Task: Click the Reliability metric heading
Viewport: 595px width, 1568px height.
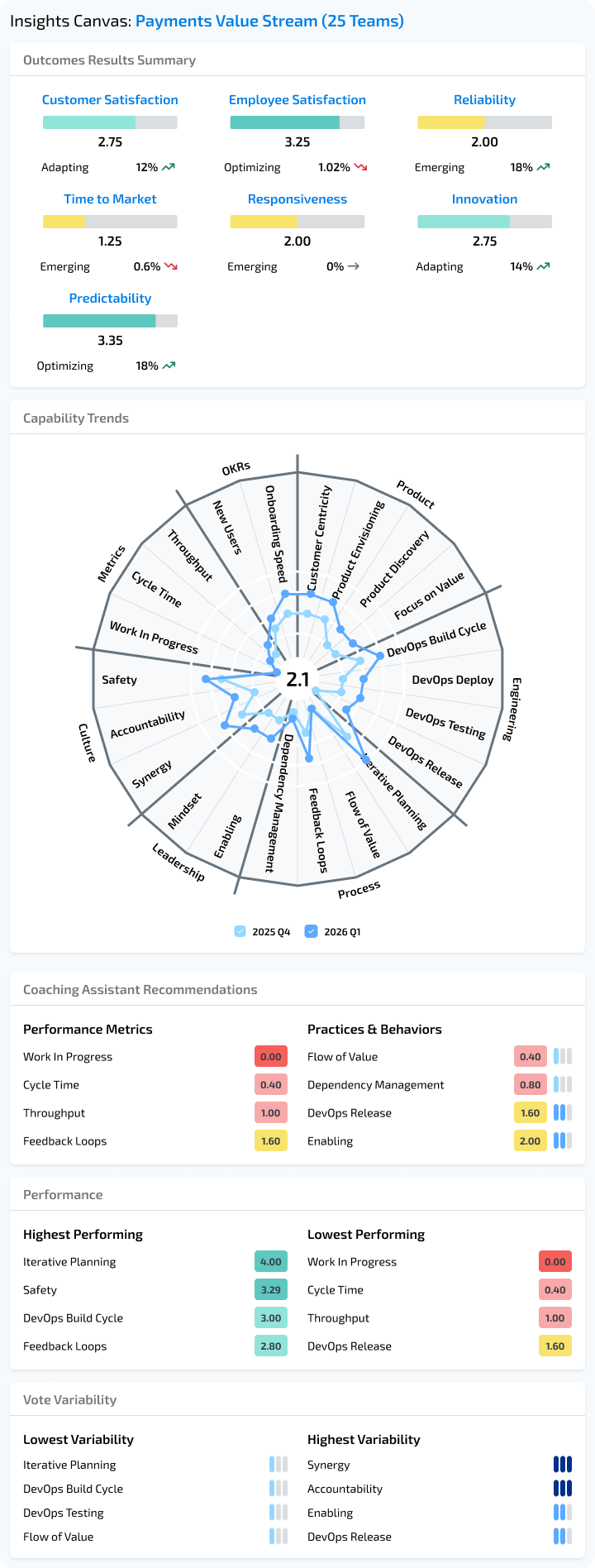Action: pyautogui.click(x=485, y=99)
